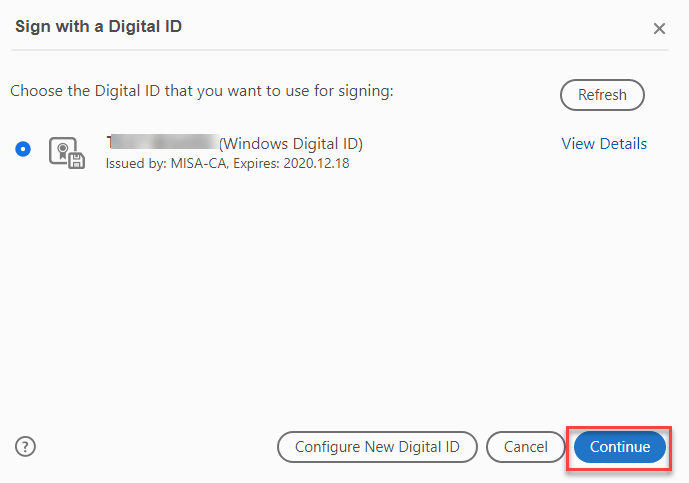
Task: Click the "Sign with a Digital ID" title
Action: (x=98, y=26)
